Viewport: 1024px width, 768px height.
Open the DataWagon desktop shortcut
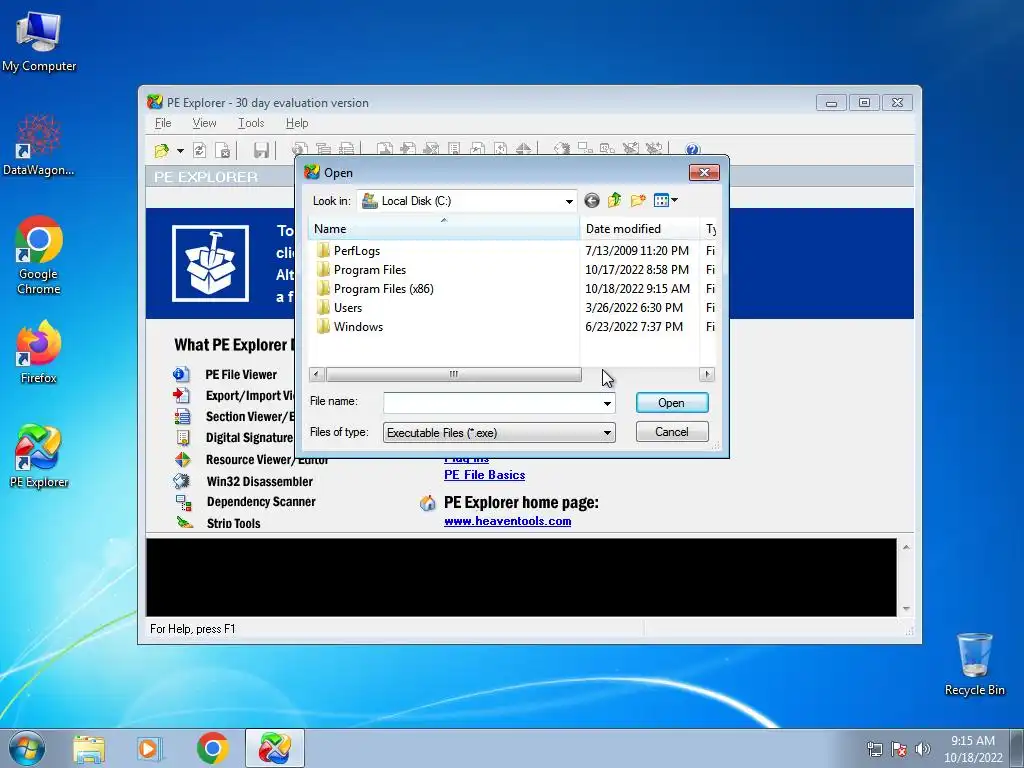(x=39, y=146)
